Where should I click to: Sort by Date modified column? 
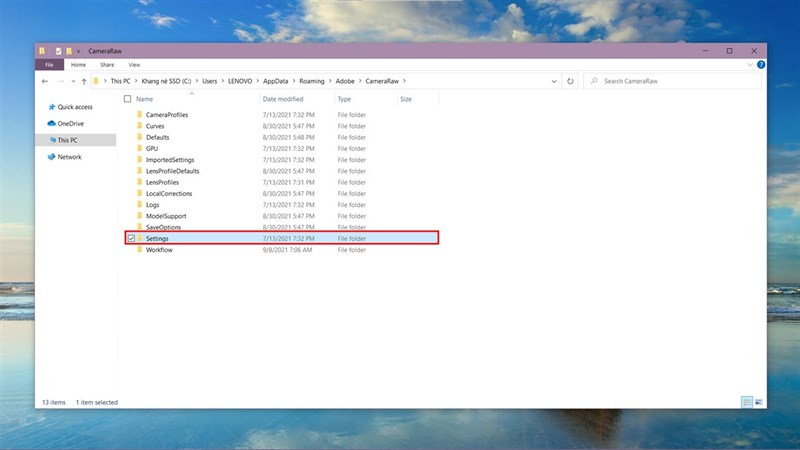click(283, 99)
